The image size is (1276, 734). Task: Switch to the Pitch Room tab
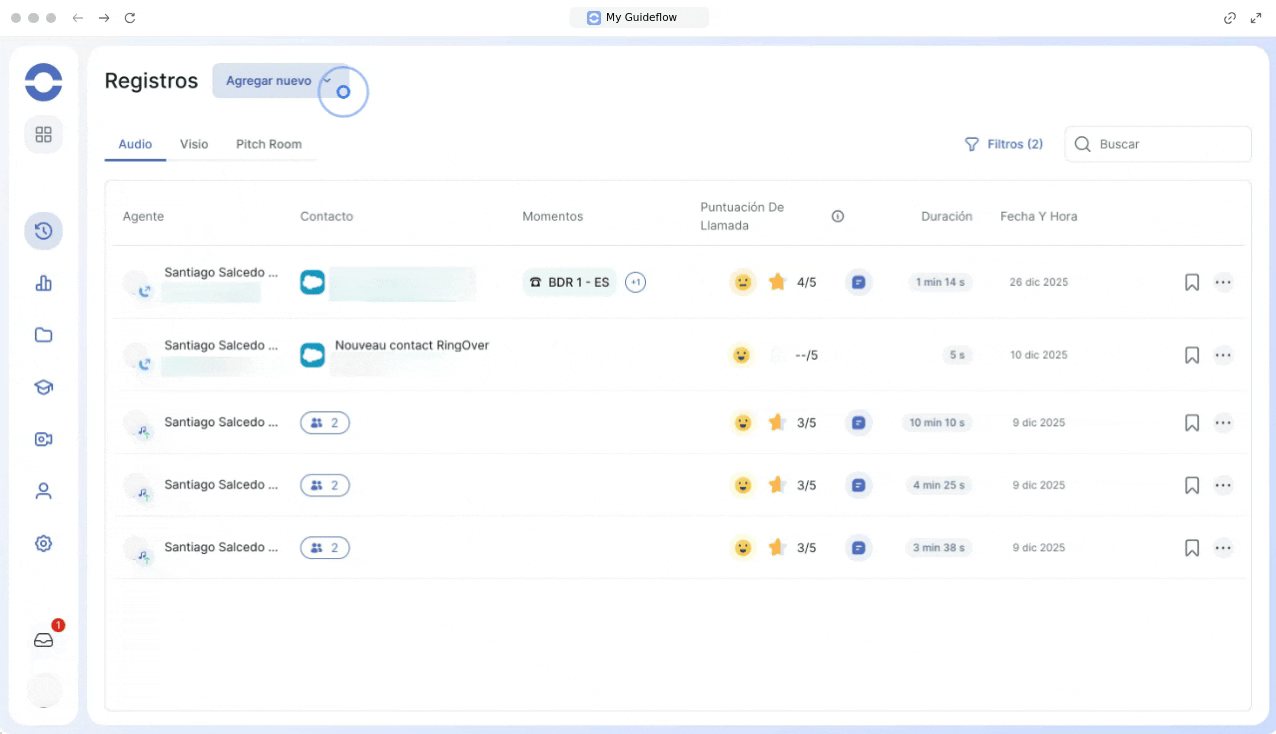268,144
